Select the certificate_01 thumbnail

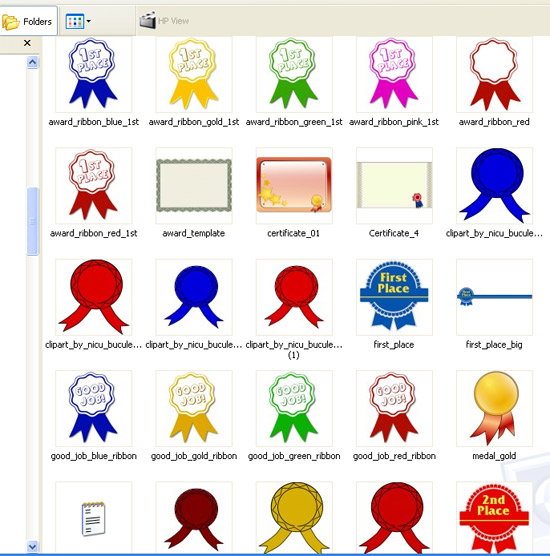(294, 185)
